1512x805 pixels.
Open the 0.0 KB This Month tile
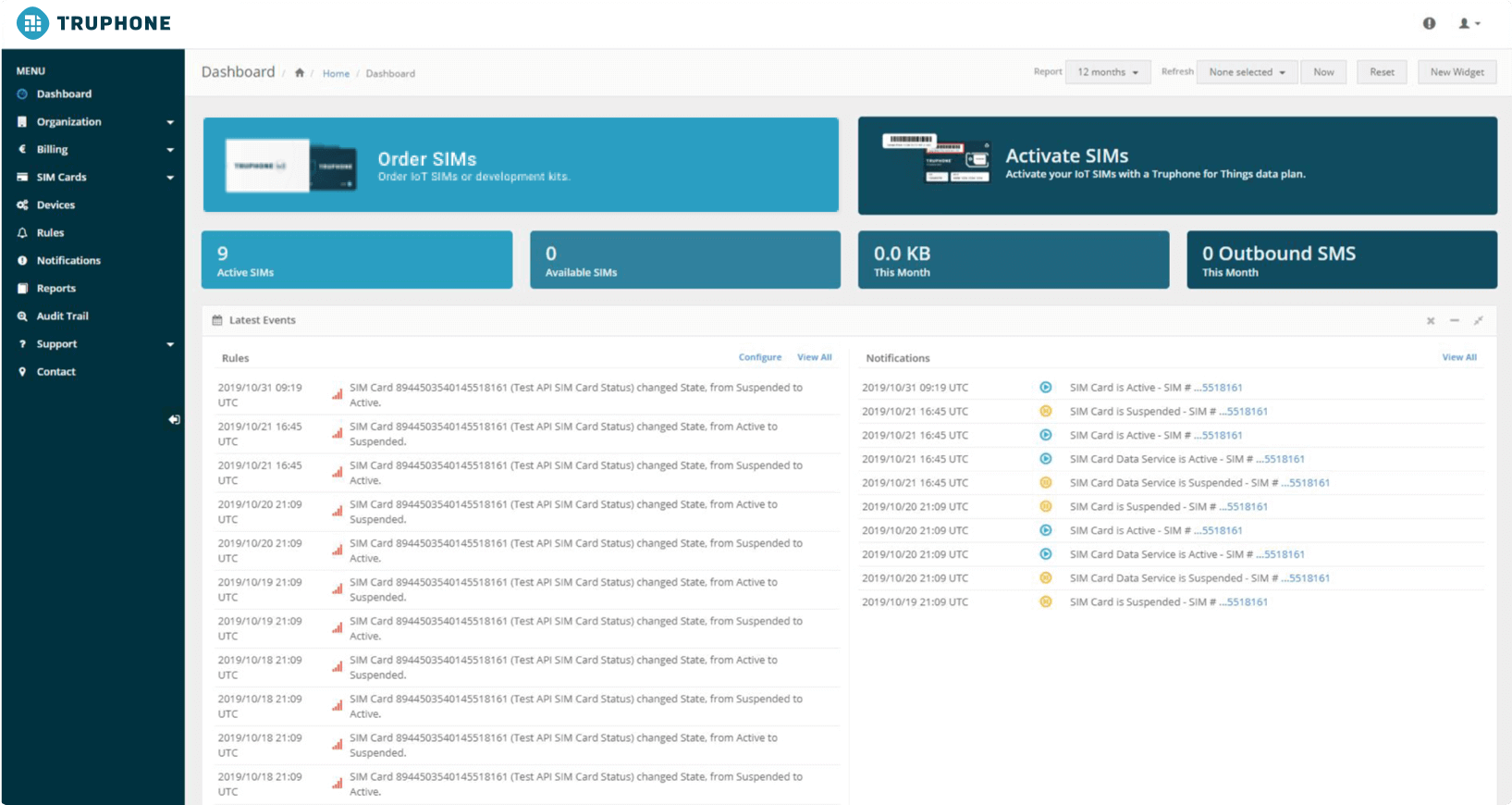tap(1014, 260)
